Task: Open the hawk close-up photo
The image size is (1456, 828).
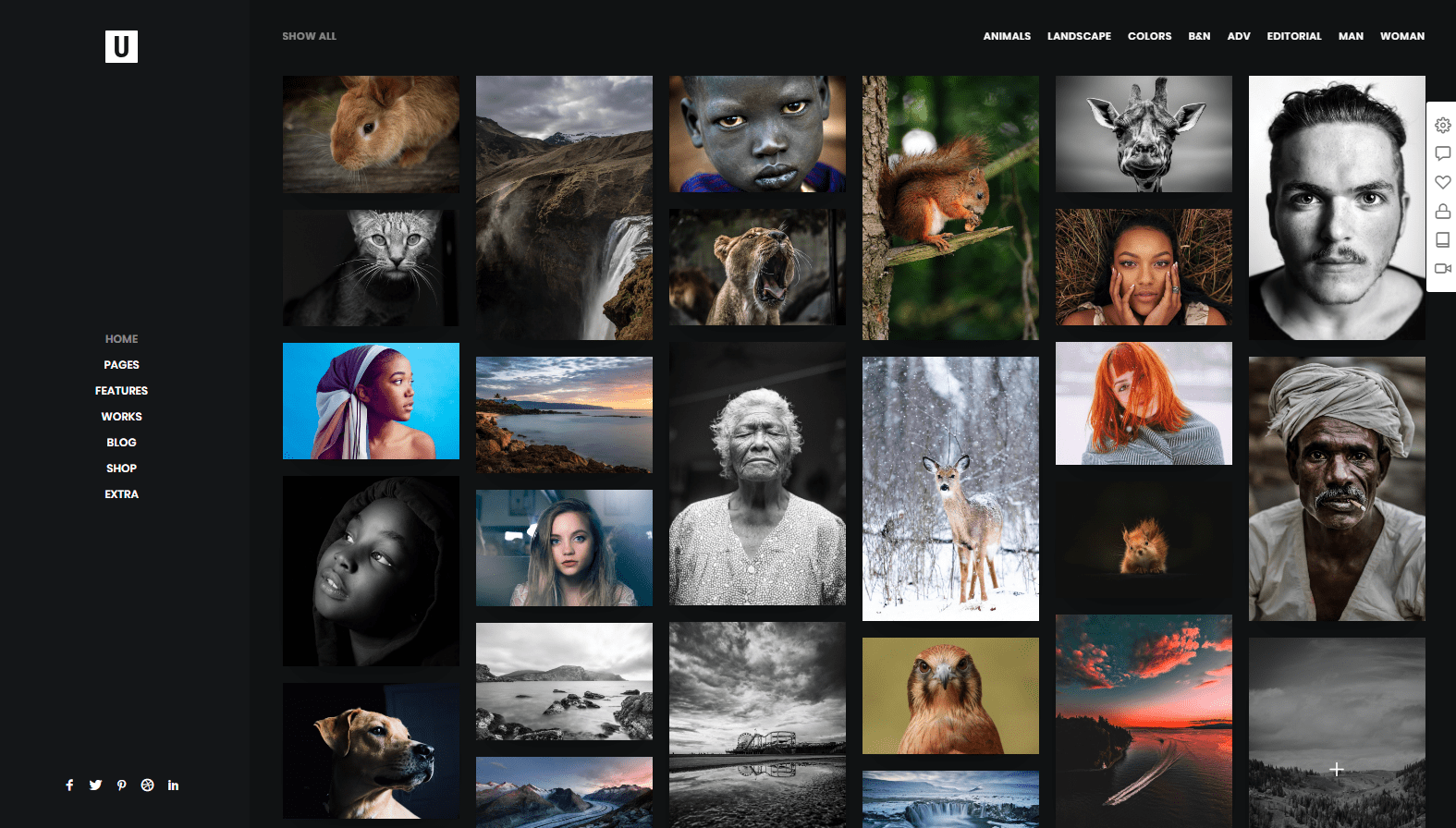Action: tap(950, 696)
